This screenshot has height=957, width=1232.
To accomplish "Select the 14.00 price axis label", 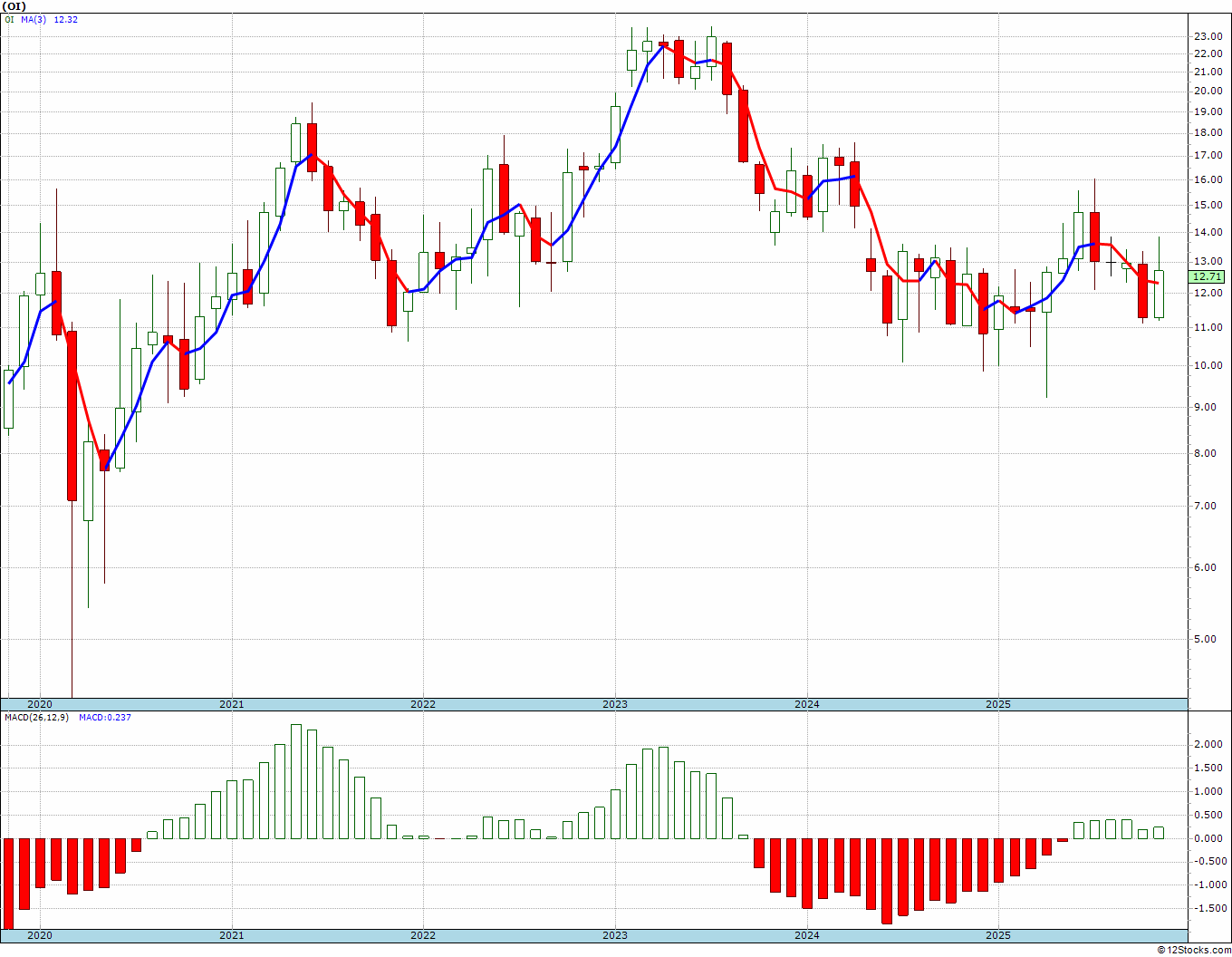I will pyautogui.click(x=1207, y=232).
